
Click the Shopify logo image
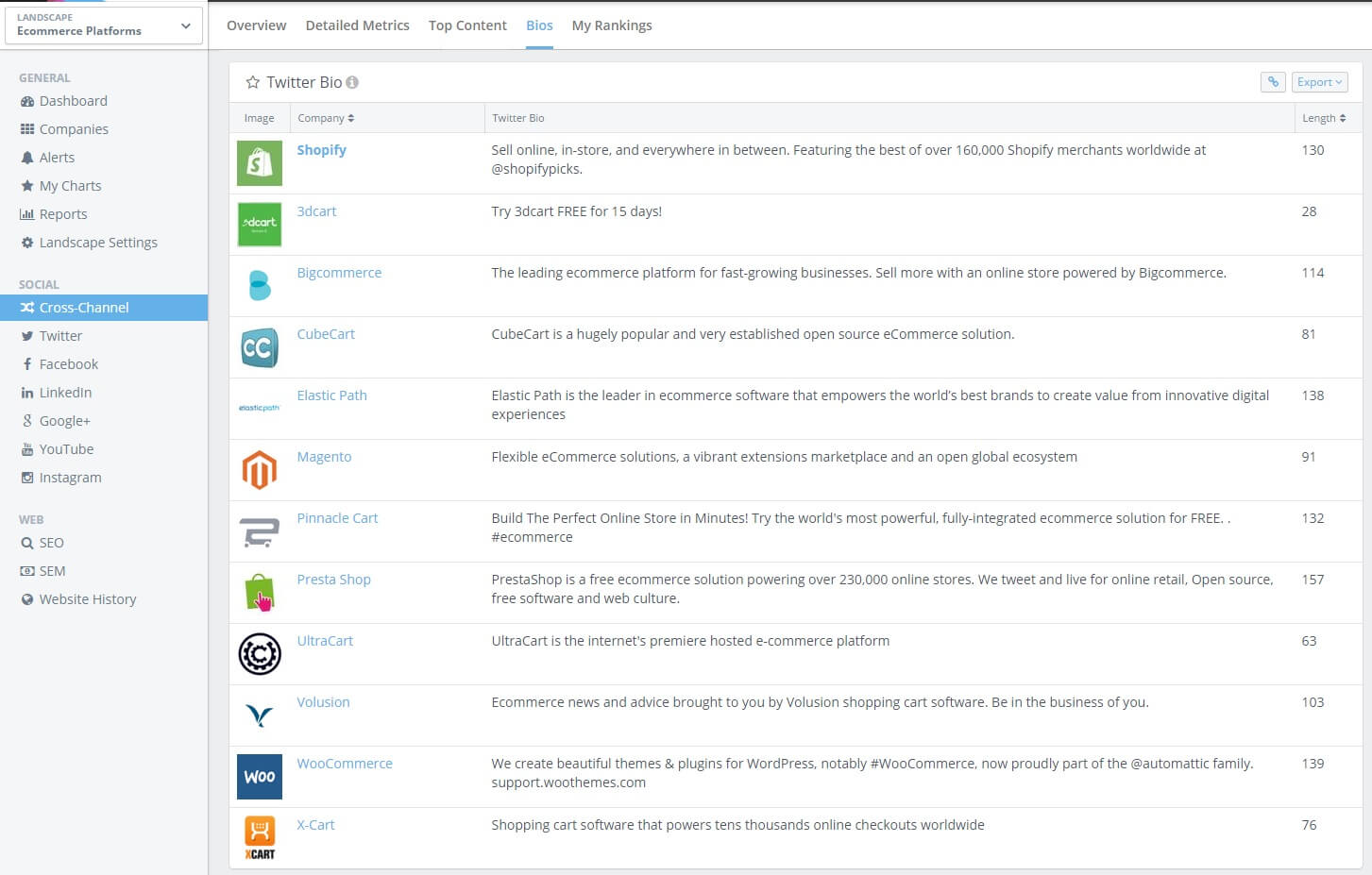(260, 163)
